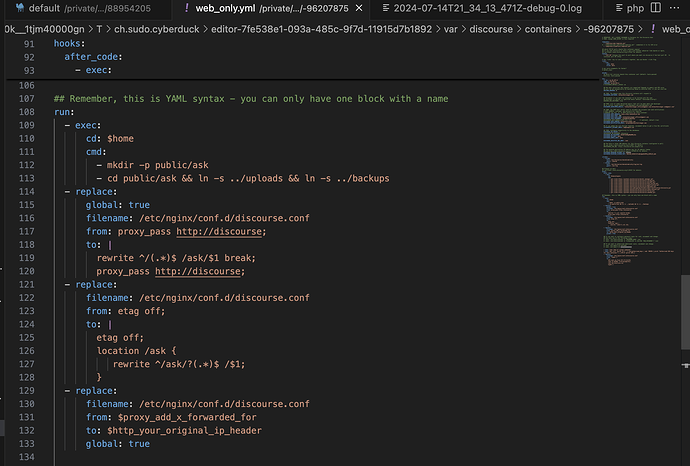Click the file icon on php tab
Image resolution: width=690 pixels, height=466 pixels.
[x=619, y=8]
